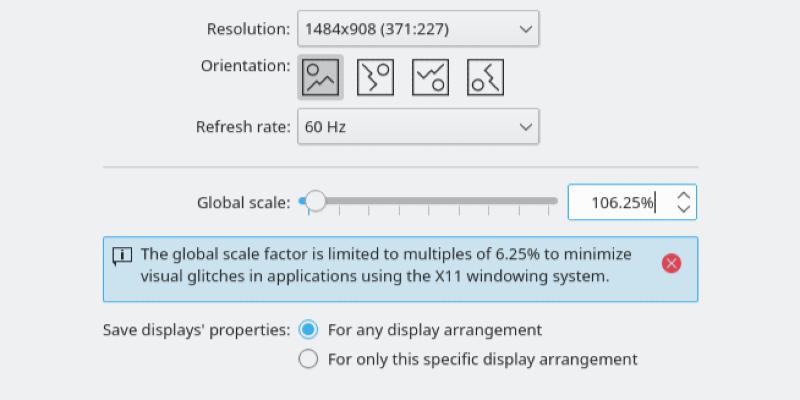Image resolution: width=800 pixels, height=400 pixels.
Task: Click the "Refresh rate:" label
Action: (243, 127)
